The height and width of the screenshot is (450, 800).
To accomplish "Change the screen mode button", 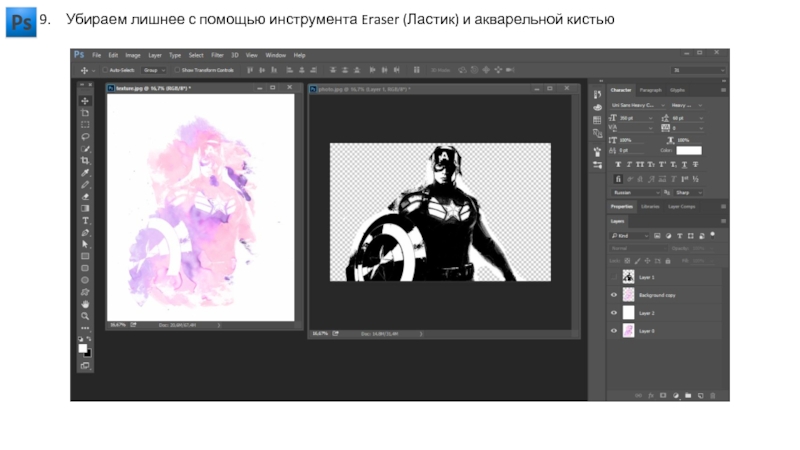I will click(x=85, y=366).
